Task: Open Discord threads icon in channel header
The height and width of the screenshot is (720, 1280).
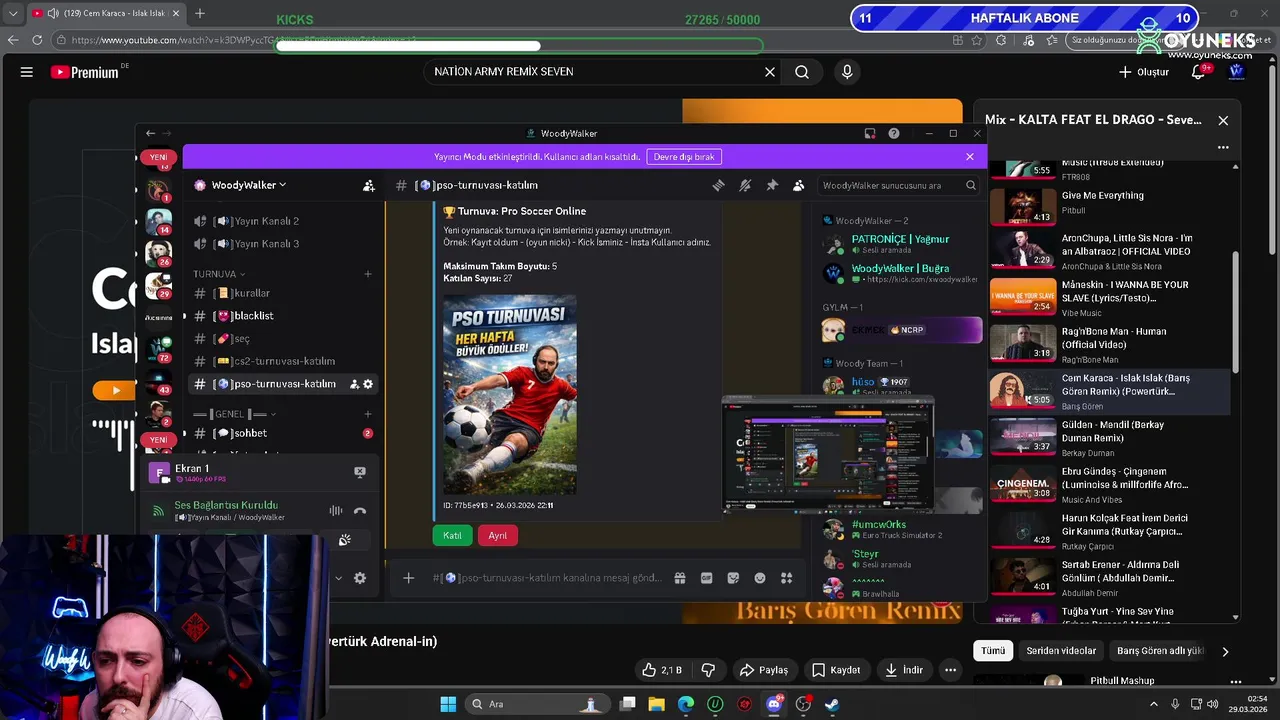Action: (x=718, y=185)
